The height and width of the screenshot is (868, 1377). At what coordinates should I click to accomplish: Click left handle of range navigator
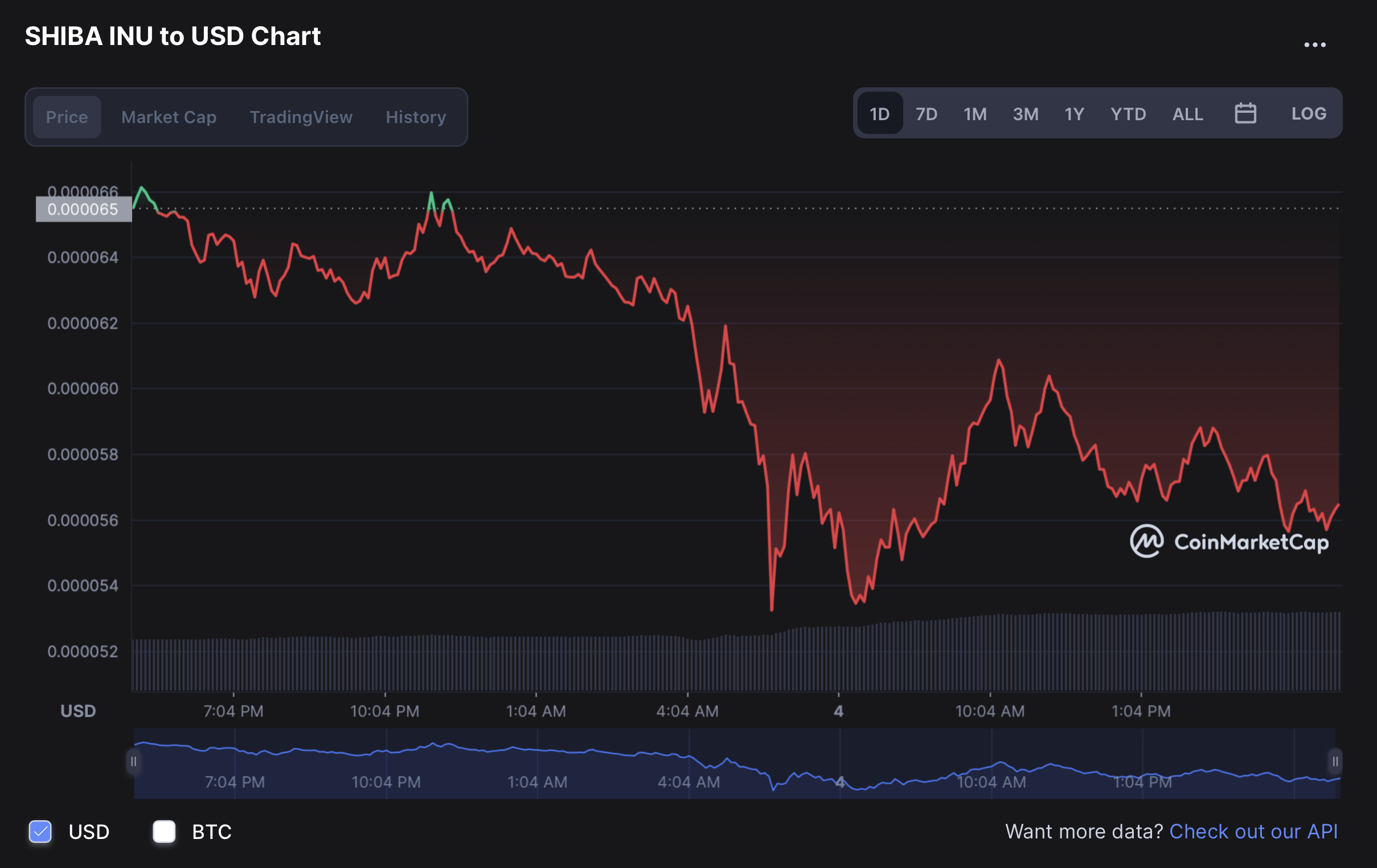click(133, 761)
